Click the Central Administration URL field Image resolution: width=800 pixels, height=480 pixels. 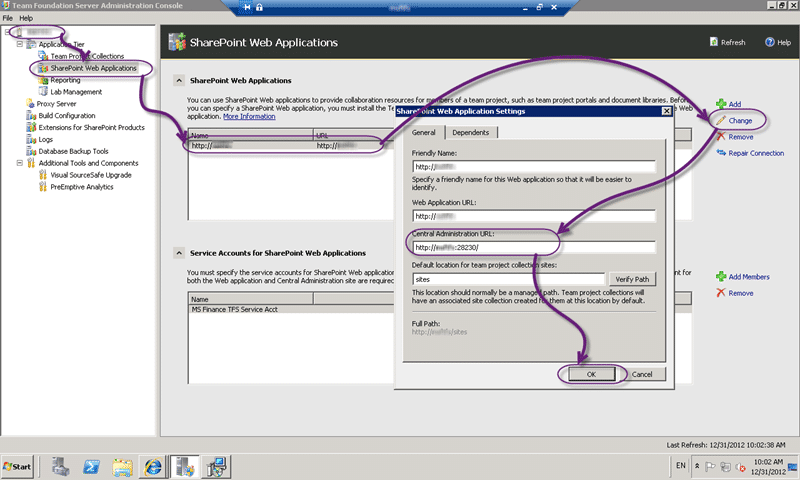point(534,247)
